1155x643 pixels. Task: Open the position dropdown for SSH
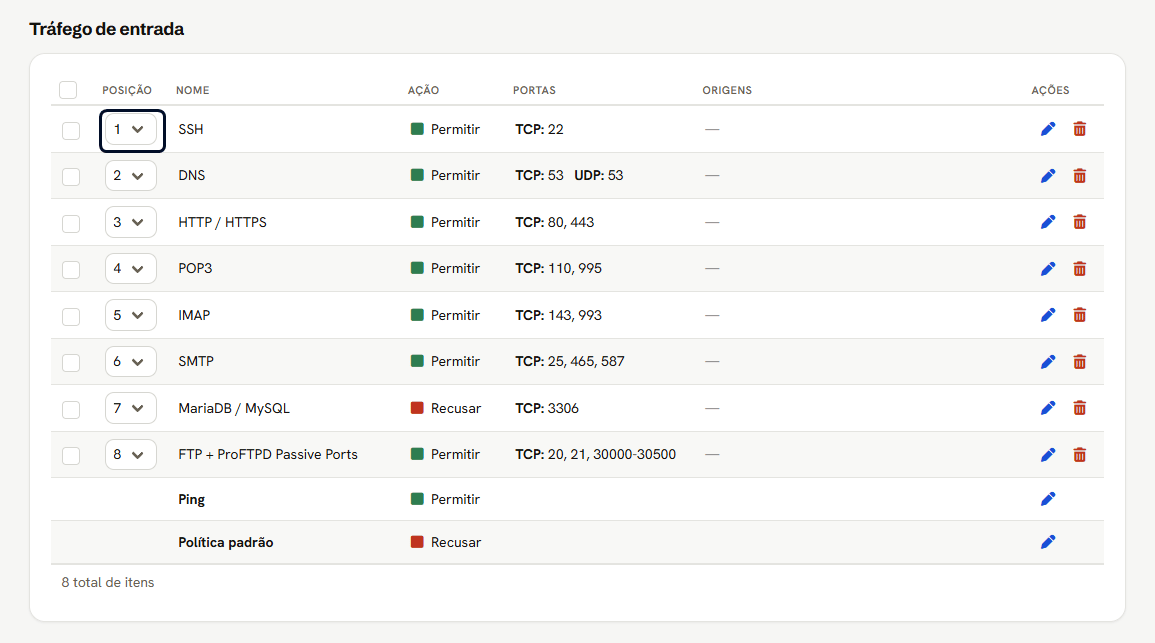(131, 130)
